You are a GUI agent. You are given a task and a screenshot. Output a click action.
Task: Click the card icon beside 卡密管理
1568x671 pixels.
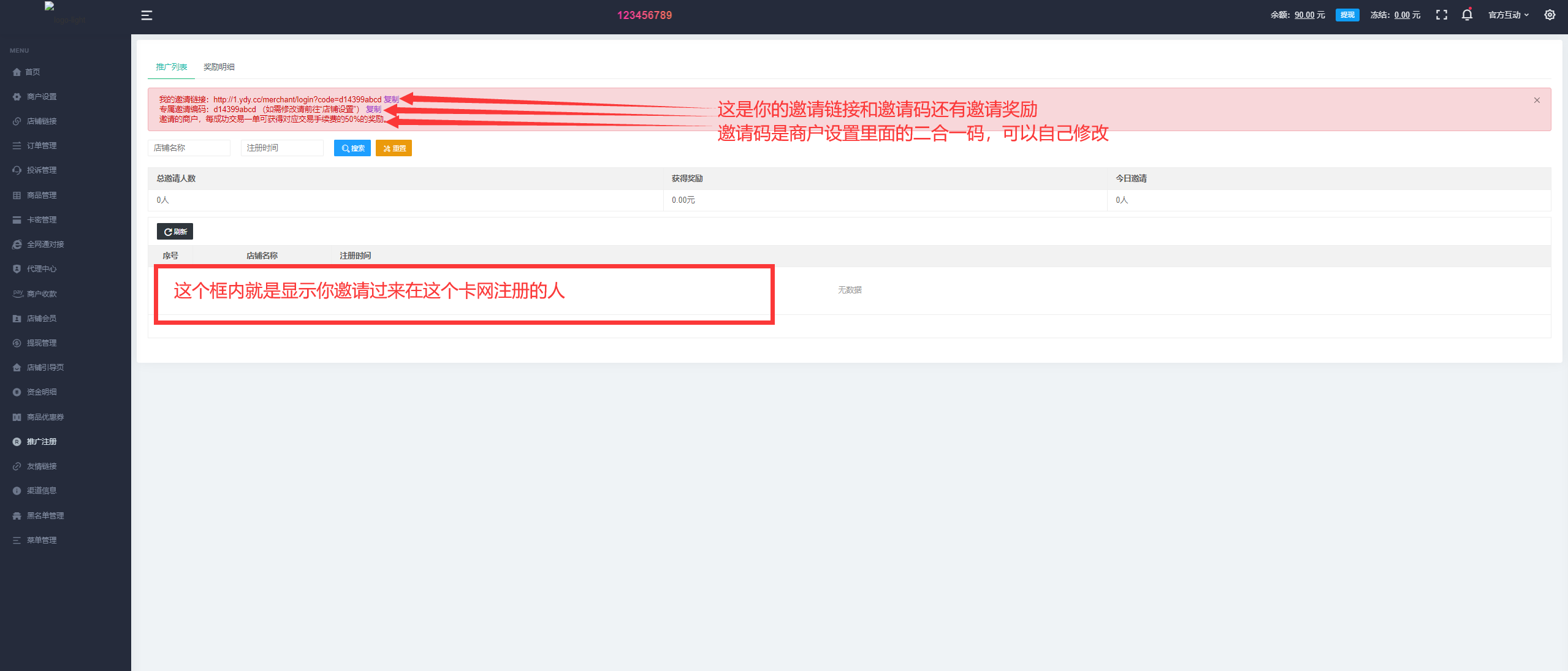[17, 220]
